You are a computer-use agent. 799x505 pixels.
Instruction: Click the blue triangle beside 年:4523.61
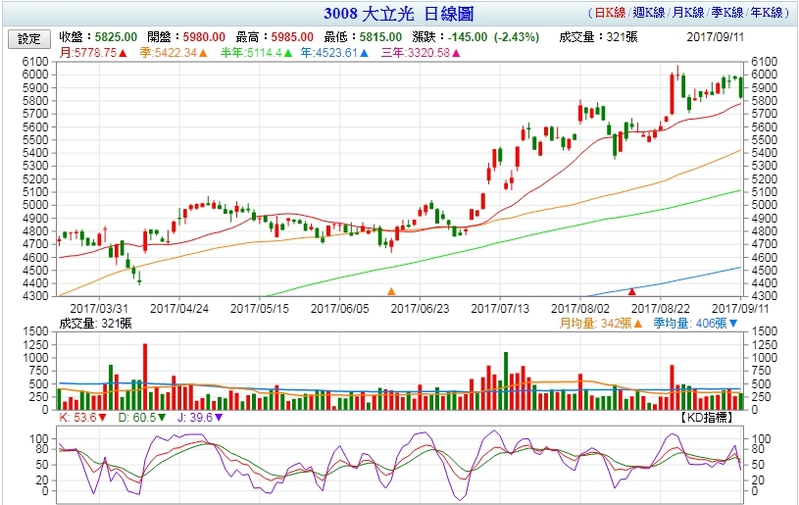pyautogui.click(x=364, y=53)
